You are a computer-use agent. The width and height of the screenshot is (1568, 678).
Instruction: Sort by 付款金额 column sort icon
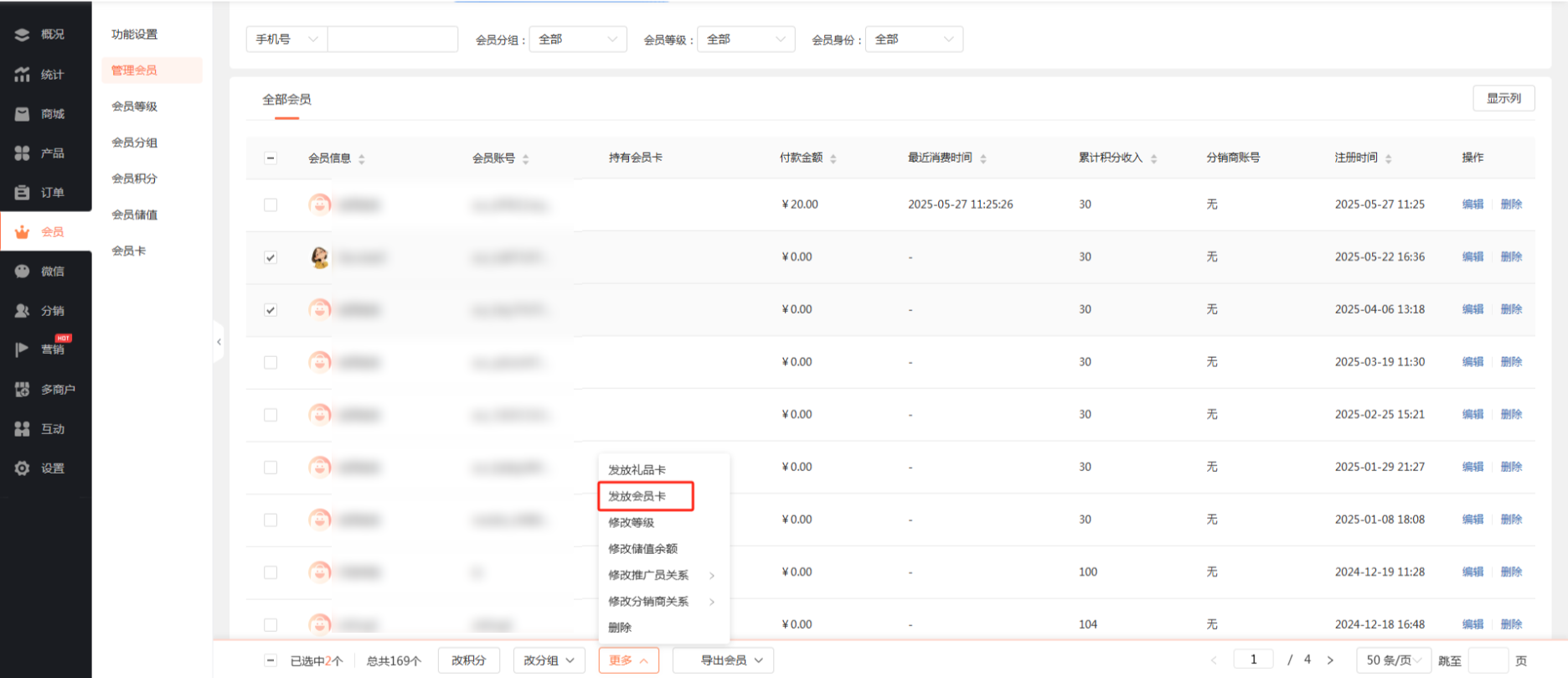(x=833, y=158)
